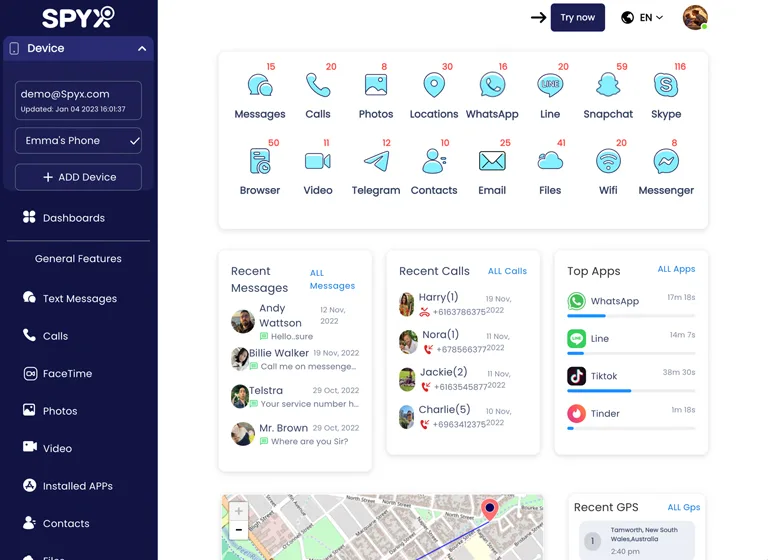Click the SpyX logo in sidebar
This screenshot has height=560, width=768.
pyautogui.click(x=78, y=18)
